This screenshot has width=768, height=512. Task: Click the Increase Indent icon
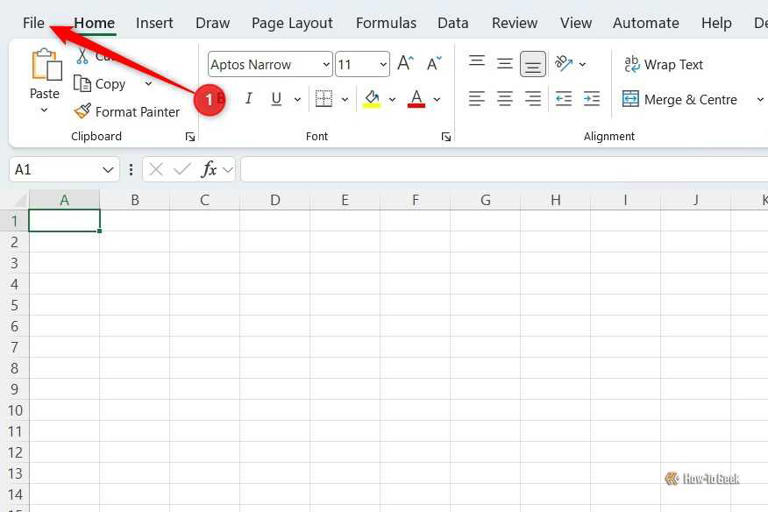(592, 99)
